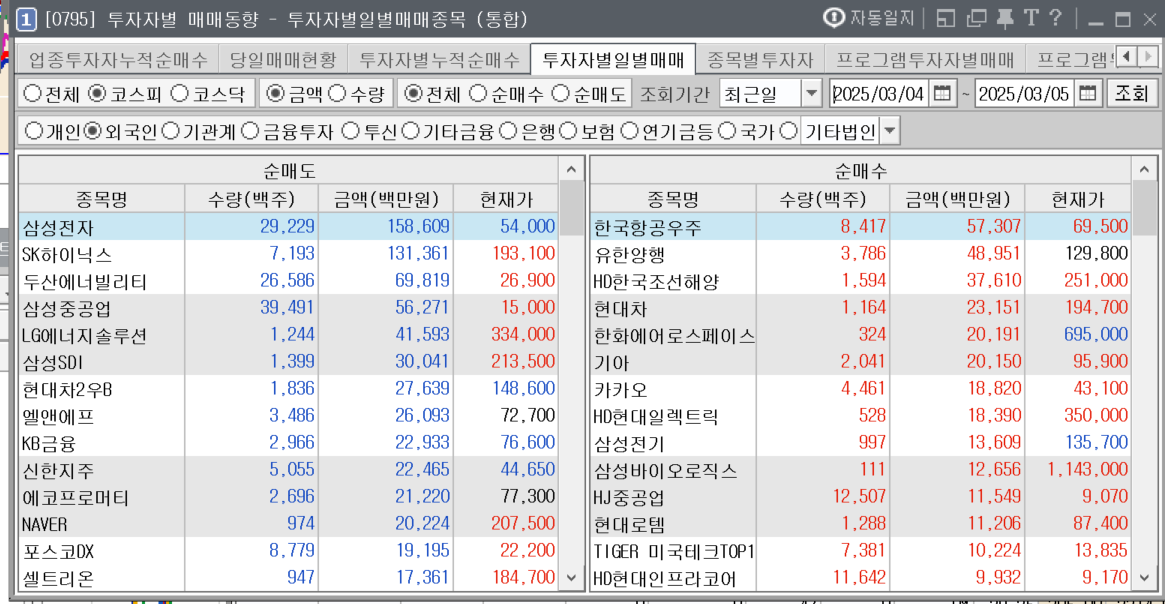
Task: Expand the 최근일 period dropdown
Action: pos(811,94)
